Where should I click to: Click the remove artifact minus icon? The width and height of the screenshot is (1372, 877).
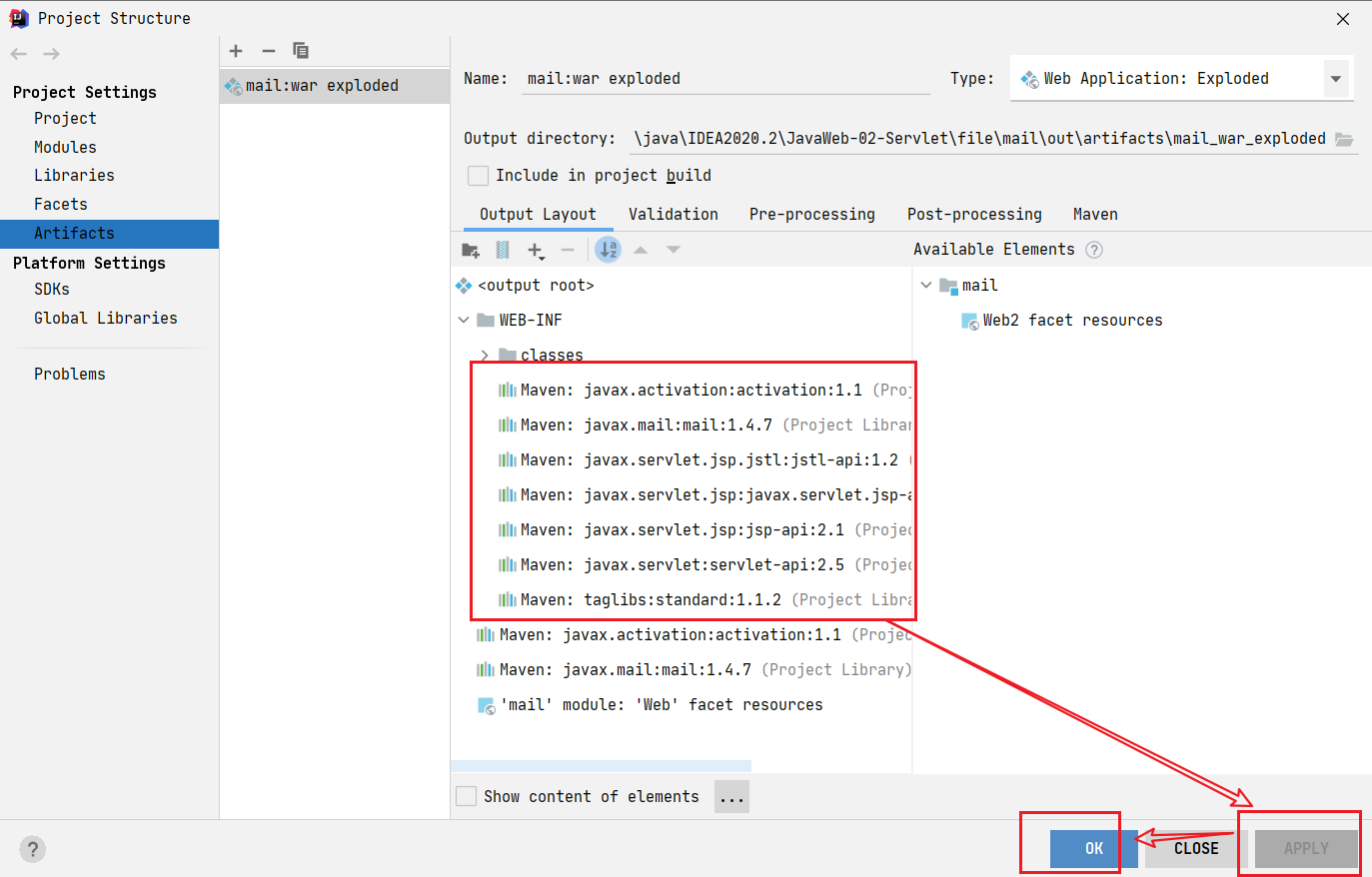point(268,51)
